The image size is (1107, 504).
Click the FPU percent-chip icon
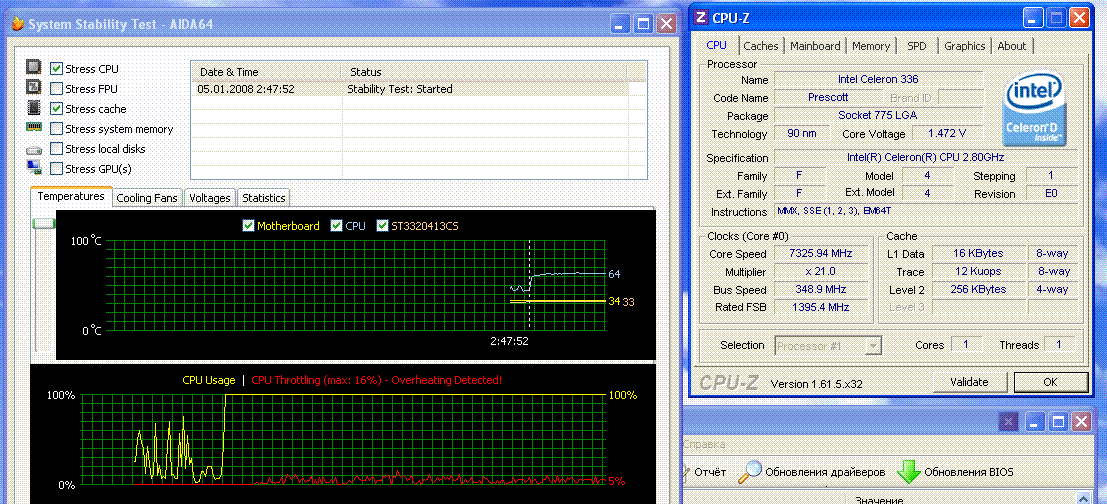tap(34, 89)
